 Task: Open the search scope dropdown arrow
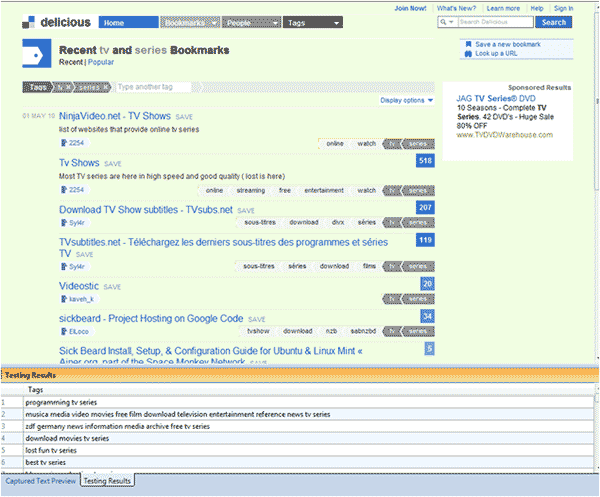(451, 22)
